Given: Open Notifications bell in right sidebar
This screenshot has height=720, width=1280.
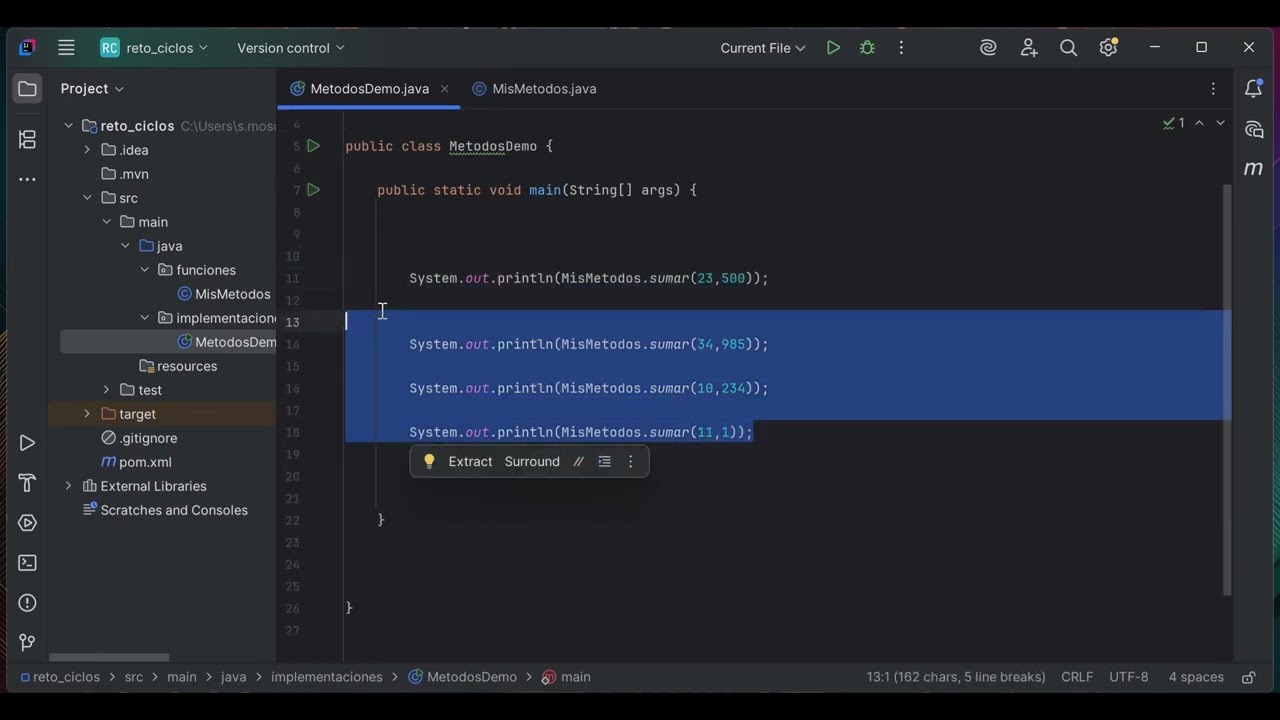Looking at the screenshot, I should click(1253, 89).
